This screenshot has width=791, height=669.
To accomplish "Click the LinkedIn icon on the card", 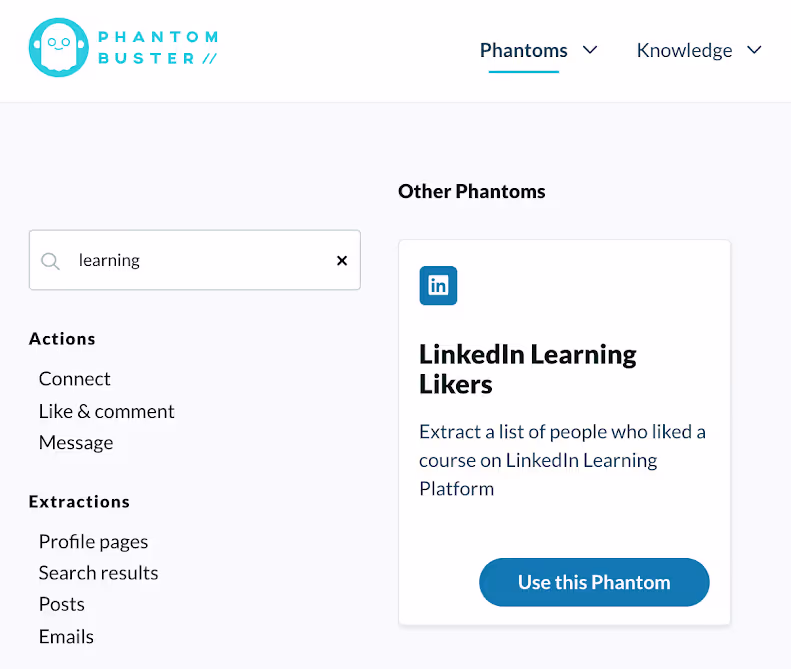I will pos(438,286).
